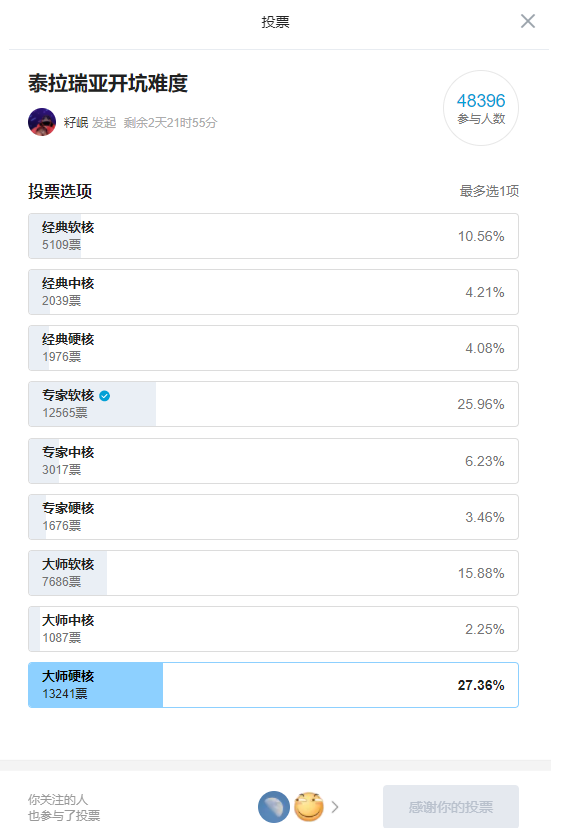Click the 48396 参与人数 participant counter

(x=481, y=108)
